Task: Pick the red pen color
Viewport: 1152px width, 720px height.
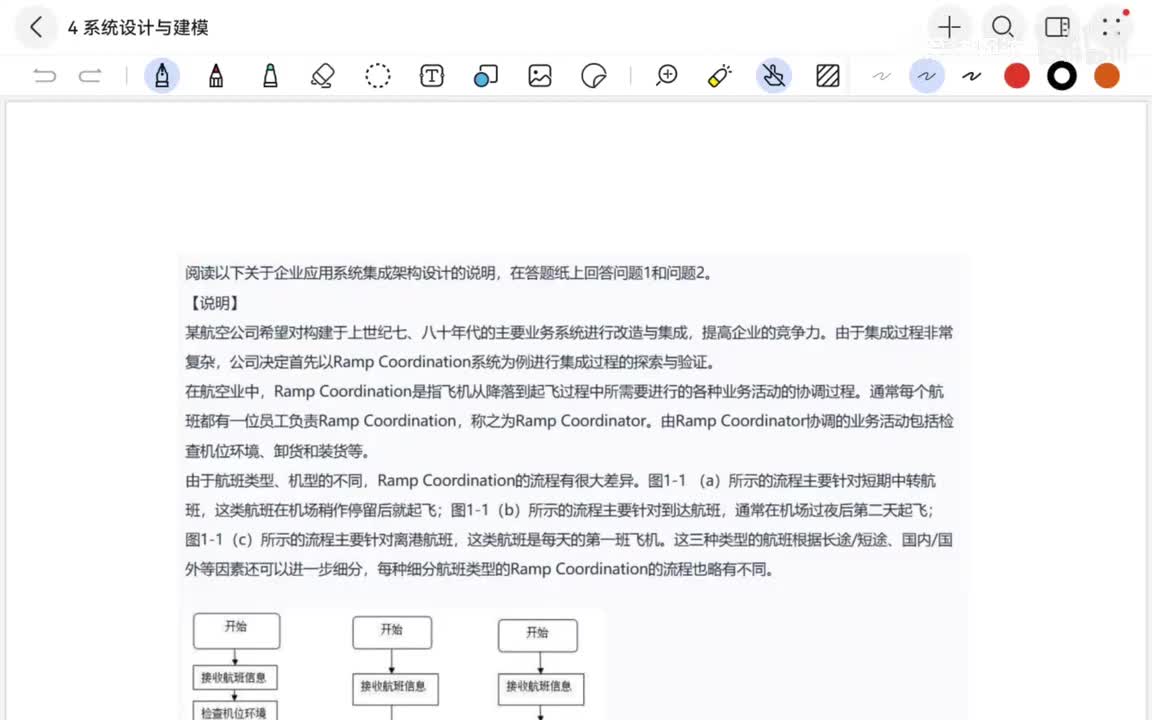Action: click(1017, 76)
